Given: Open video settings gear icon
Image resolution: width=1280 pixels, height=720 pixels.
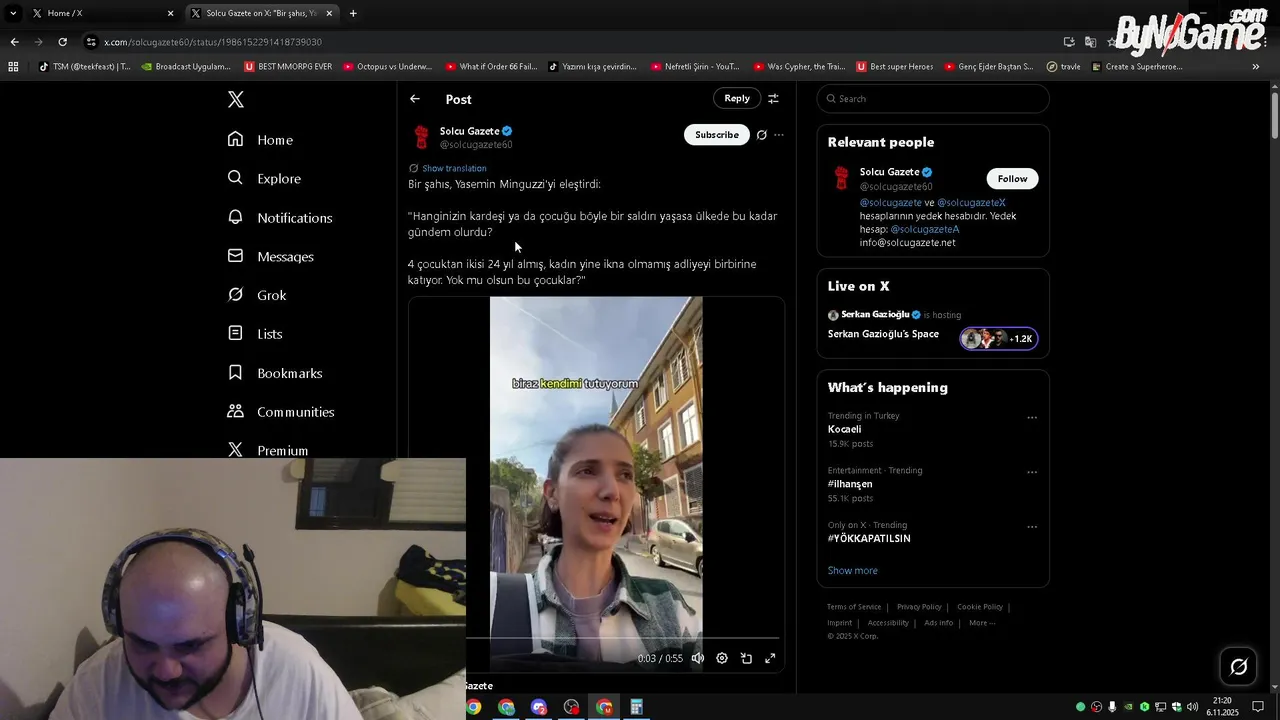Looking at the screenshot, I should [722, 658].
